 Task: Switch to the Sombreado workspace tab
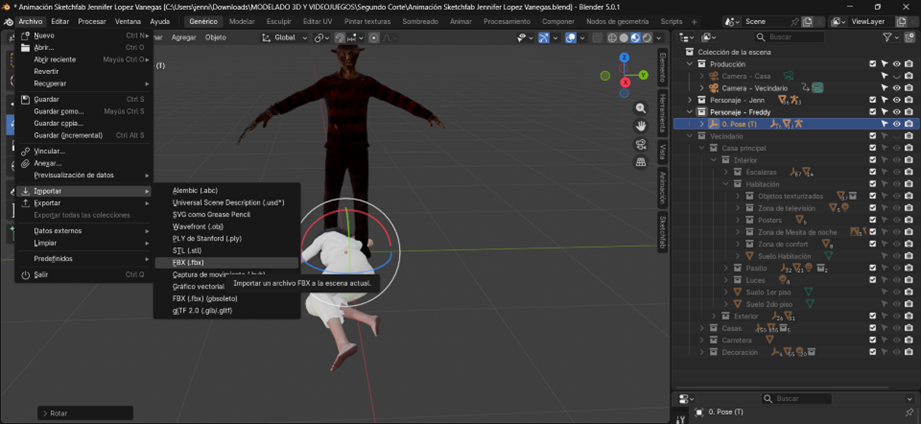pyautogui.click(x=420, y=21)
